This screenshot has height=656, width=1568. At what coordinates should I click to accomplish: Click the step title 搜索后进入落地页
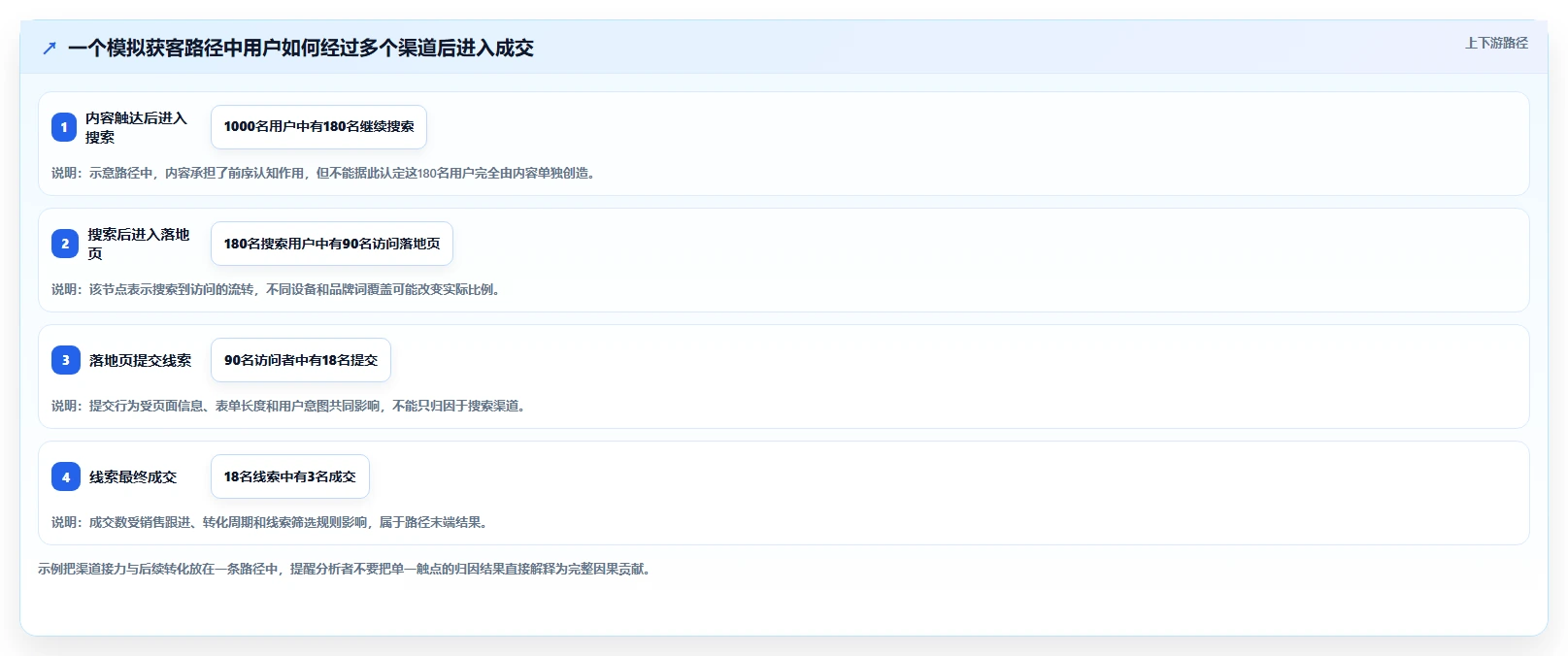(x=139, y=244)
